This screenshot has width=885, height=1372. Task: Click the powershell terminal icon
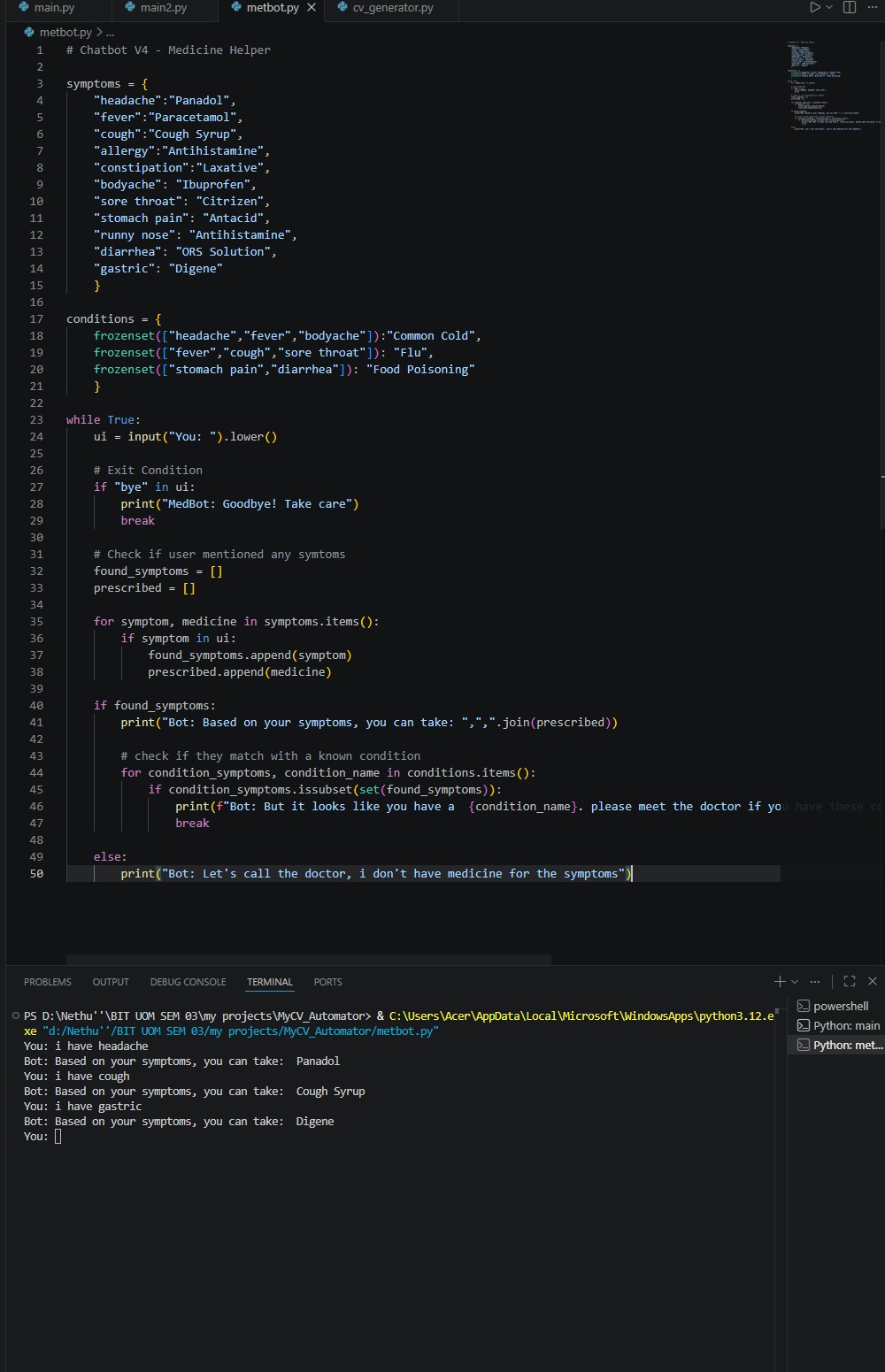[x=804, y=1006]
